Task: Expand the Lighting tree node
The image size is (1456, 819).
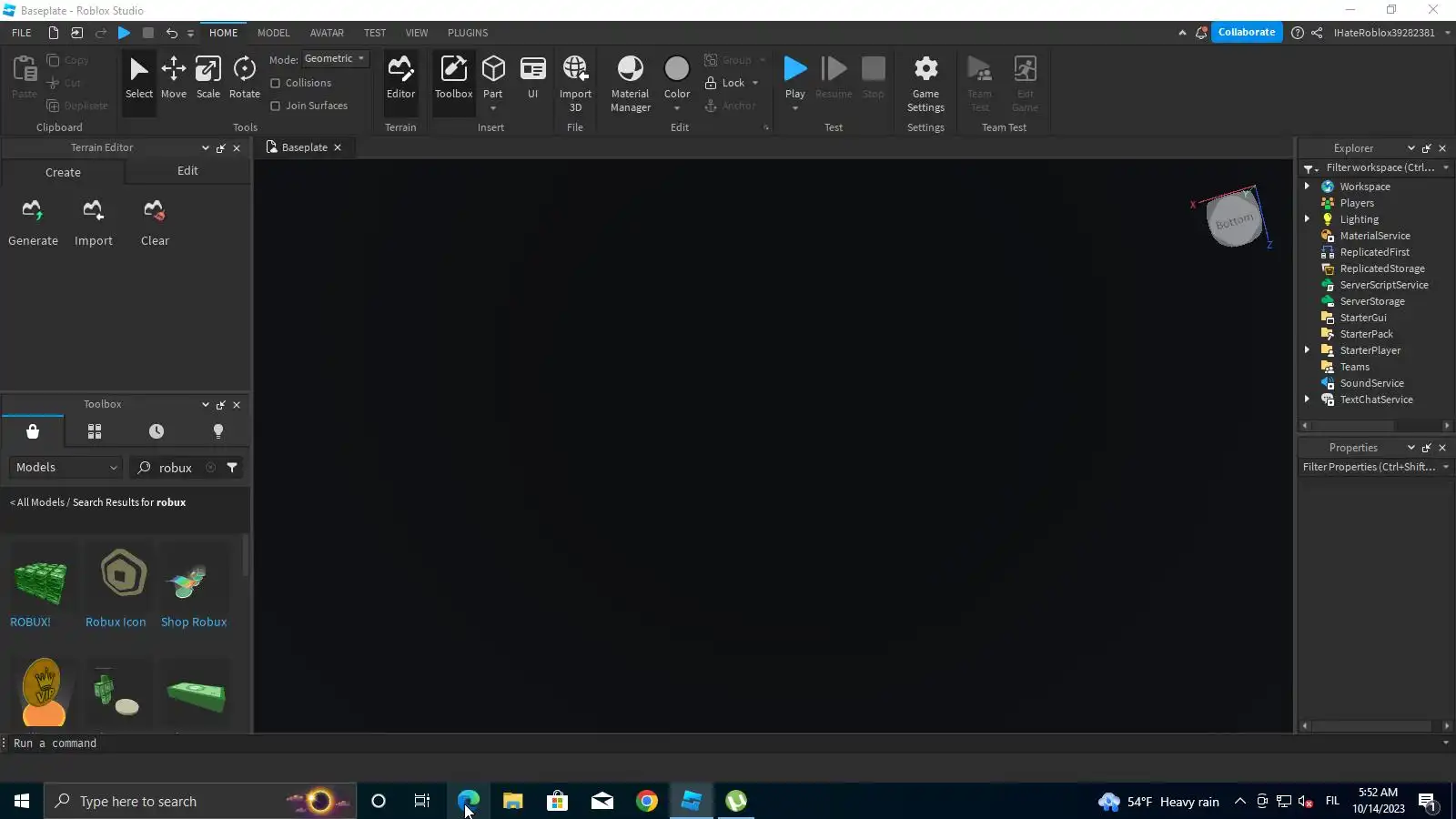Action: coord(1308,219)
